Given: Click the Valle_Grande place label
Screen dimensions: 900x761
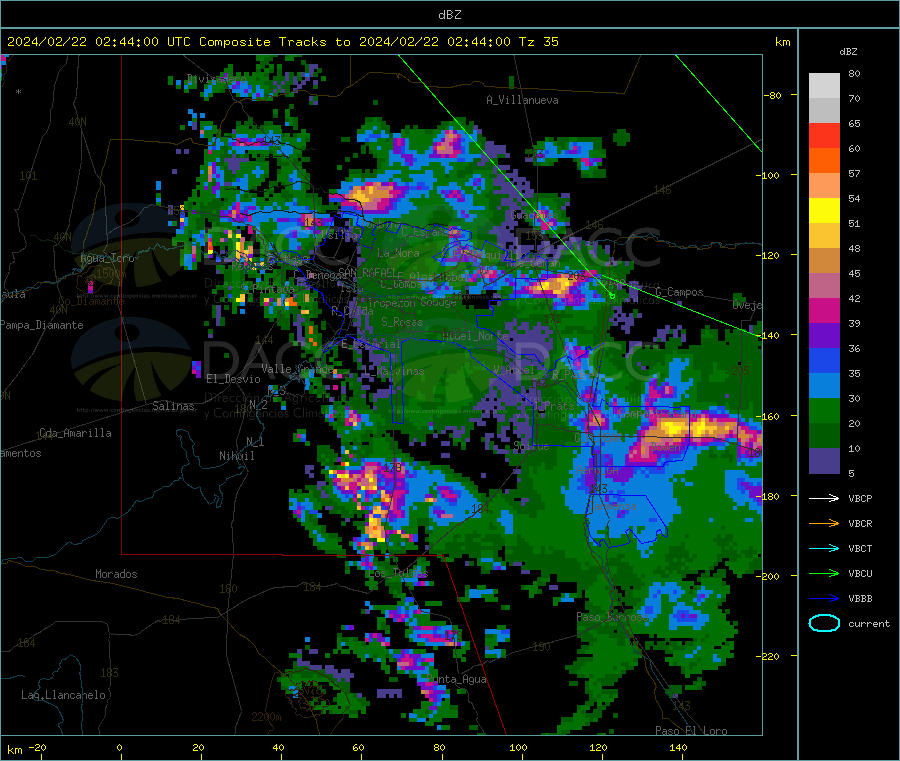Looking at the screenshot, I should click(x=297, y=369).
